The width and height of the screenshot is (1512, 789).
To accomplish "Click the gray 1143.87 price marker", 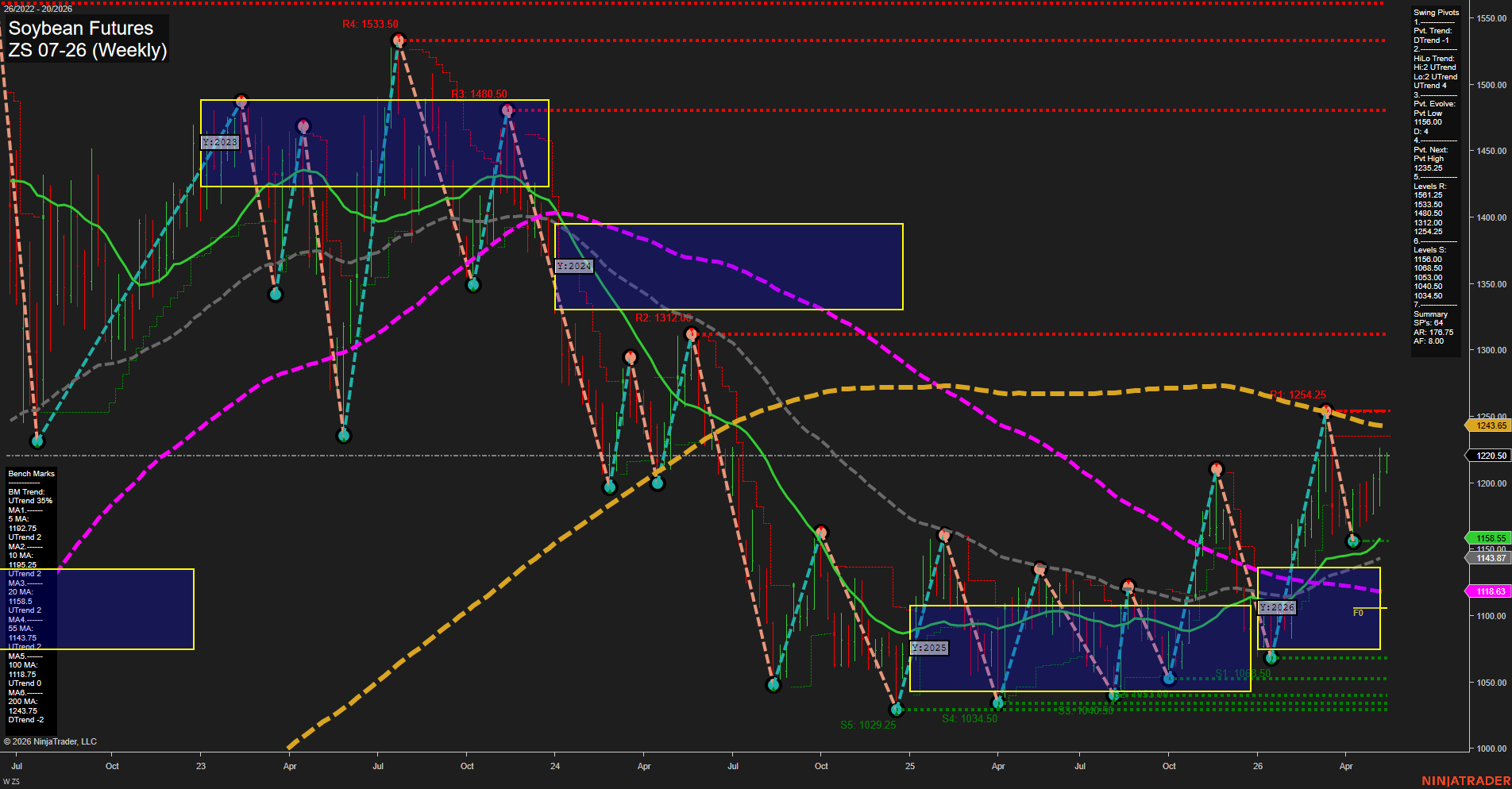I will tap(1489, 558).
